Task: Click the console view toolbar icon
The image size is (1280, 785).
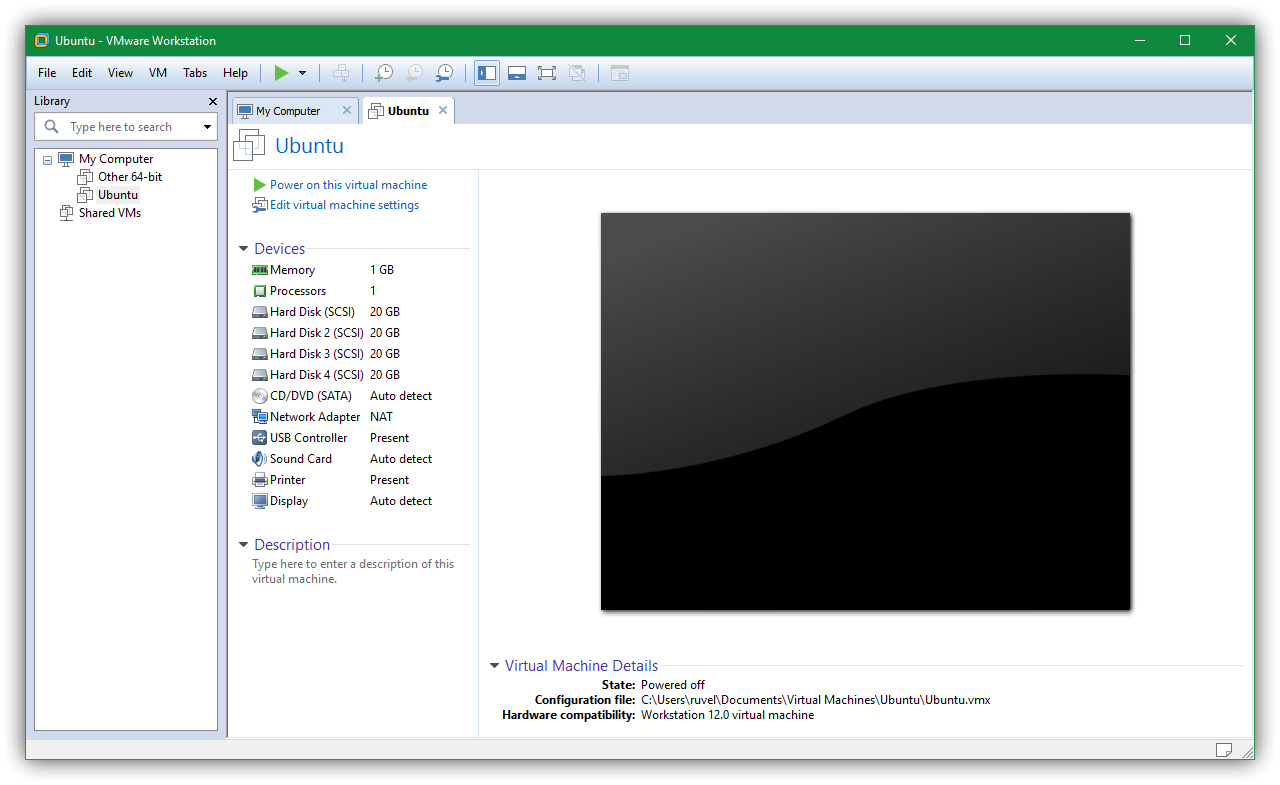Action: pos(620,73)
